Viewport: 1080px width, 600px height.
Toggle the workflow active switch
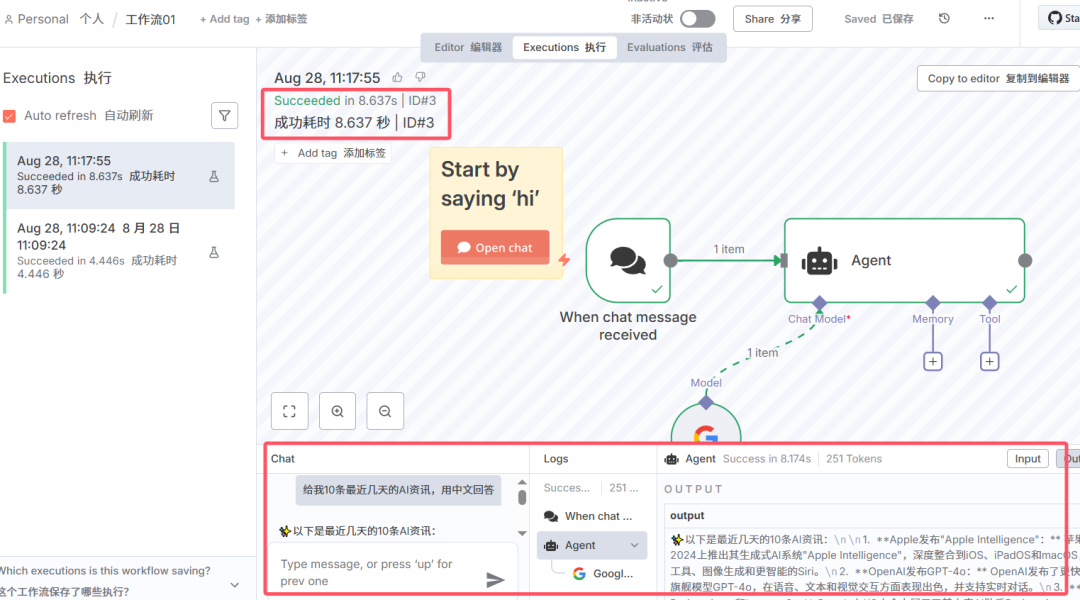coord(697,19)
